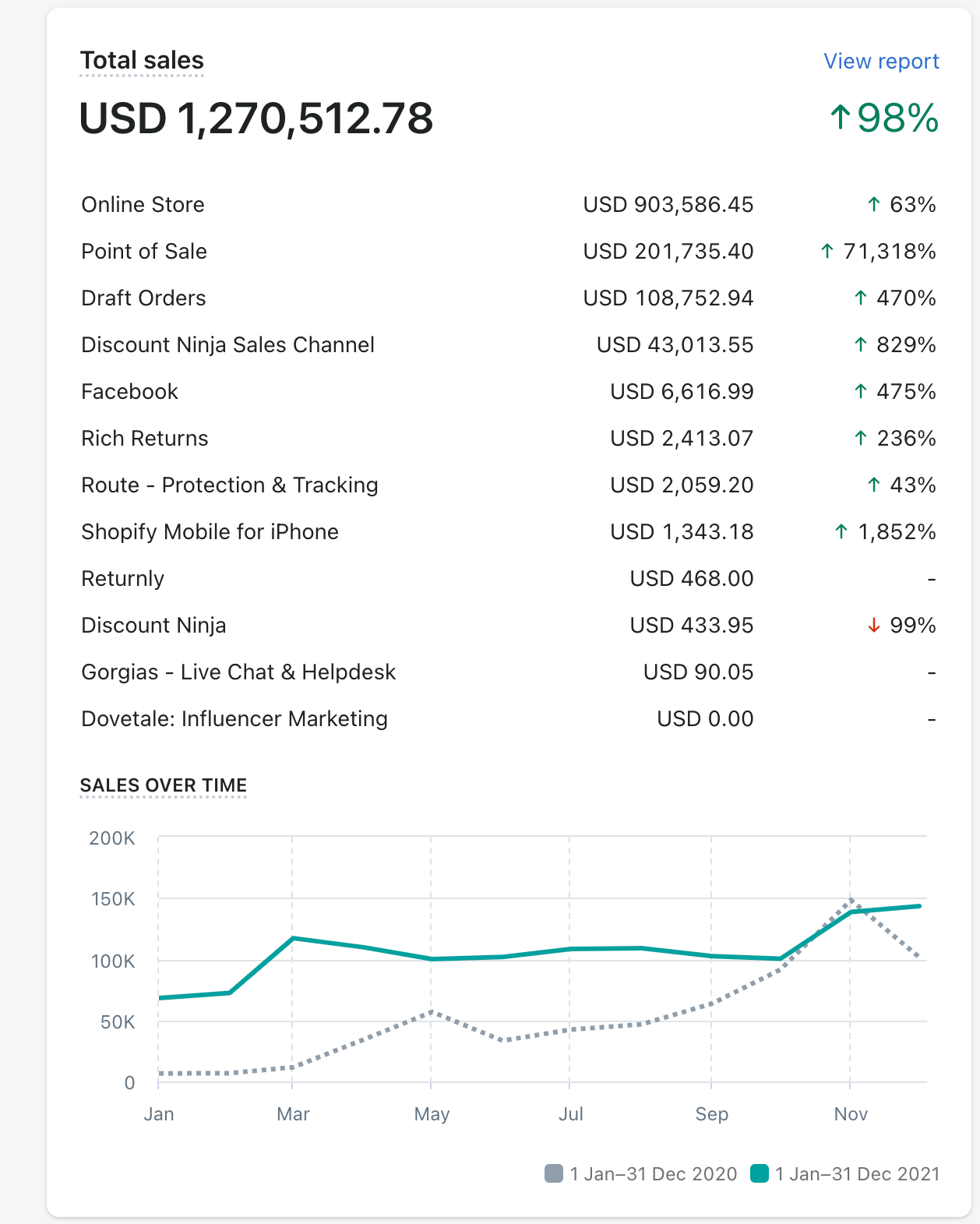Click the USD 201,735.40 value

tap(668, 252)
